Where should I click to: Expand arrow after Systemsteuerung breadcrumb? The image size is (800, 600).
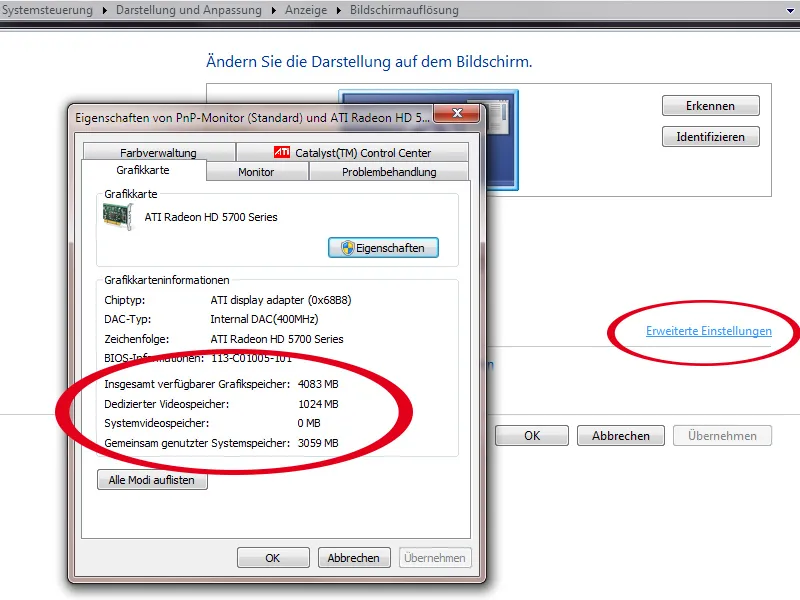click(x=105, y=10)
